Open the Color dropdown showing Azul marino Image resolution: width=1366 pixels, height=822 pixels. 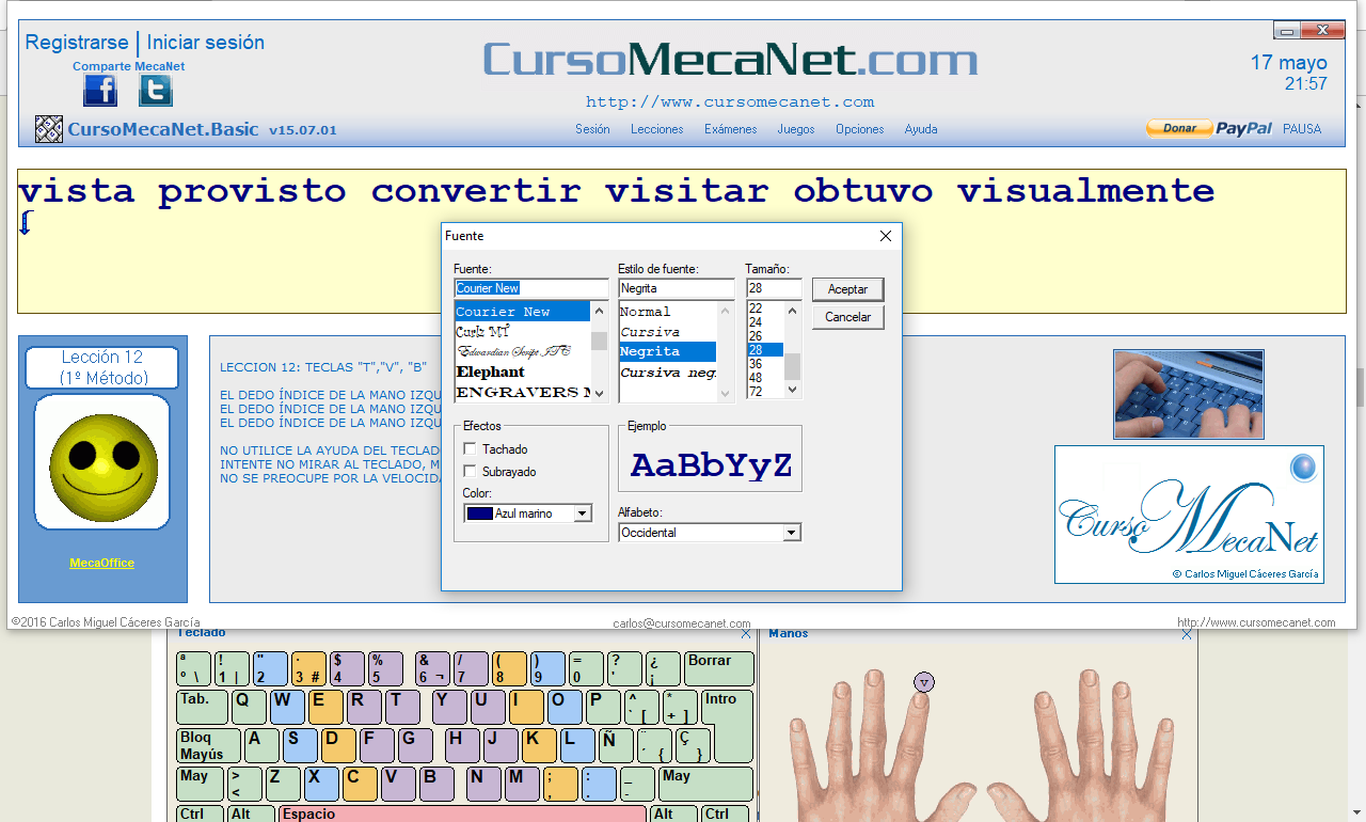529,514
